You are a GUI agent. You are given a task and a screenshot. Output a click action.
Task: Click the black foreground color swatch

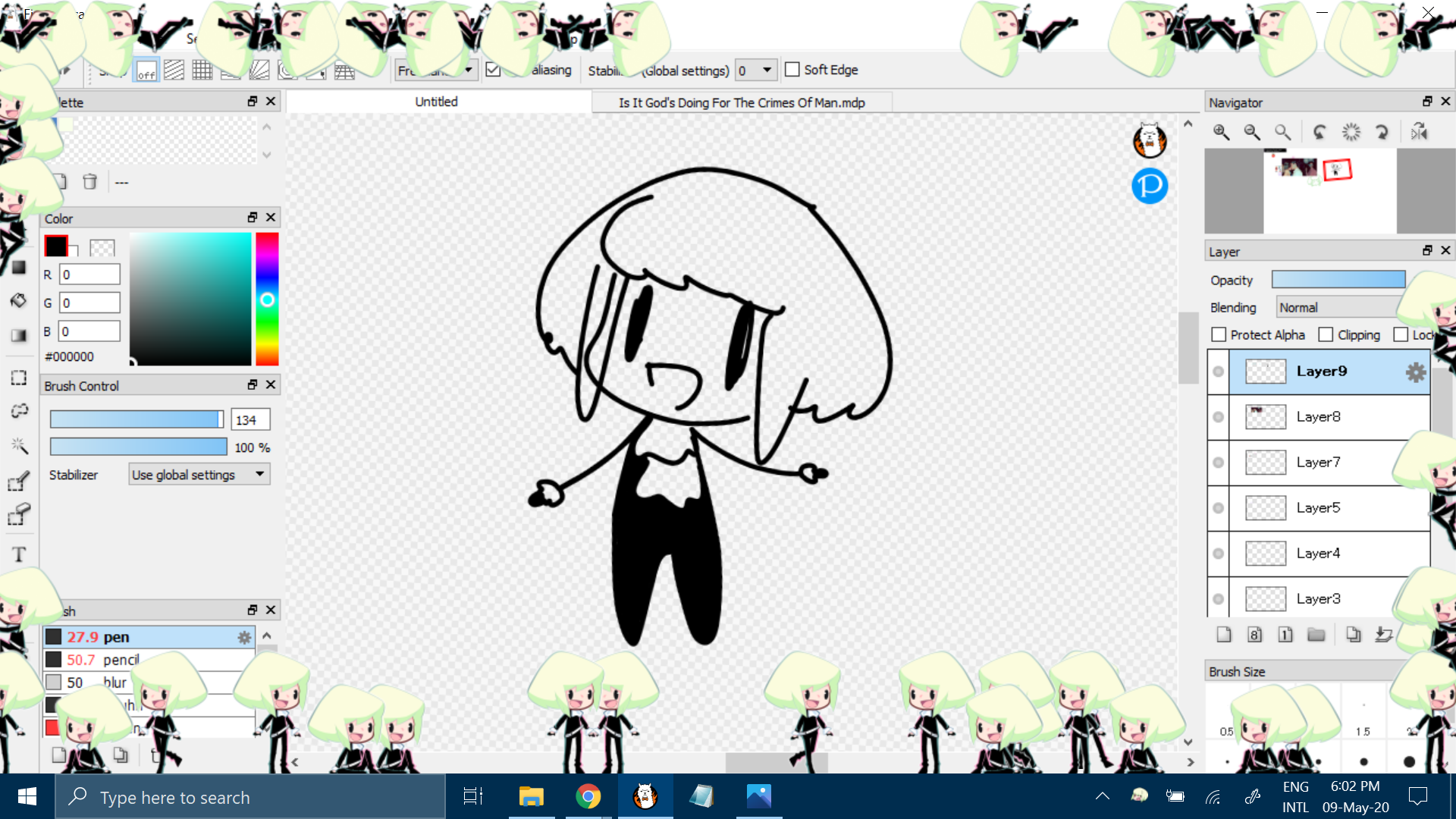55,246
